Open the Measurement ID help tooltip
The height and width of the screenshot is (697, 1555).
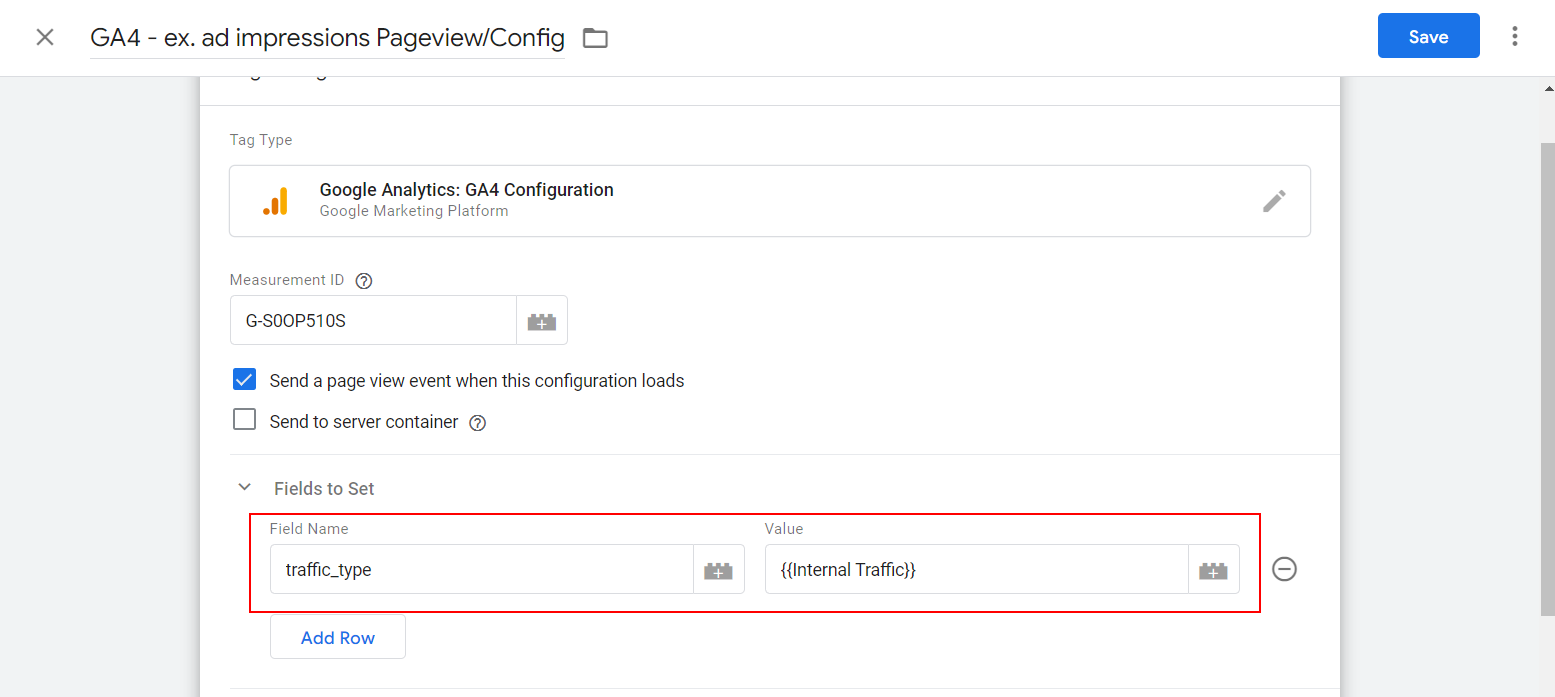[363, 280]
